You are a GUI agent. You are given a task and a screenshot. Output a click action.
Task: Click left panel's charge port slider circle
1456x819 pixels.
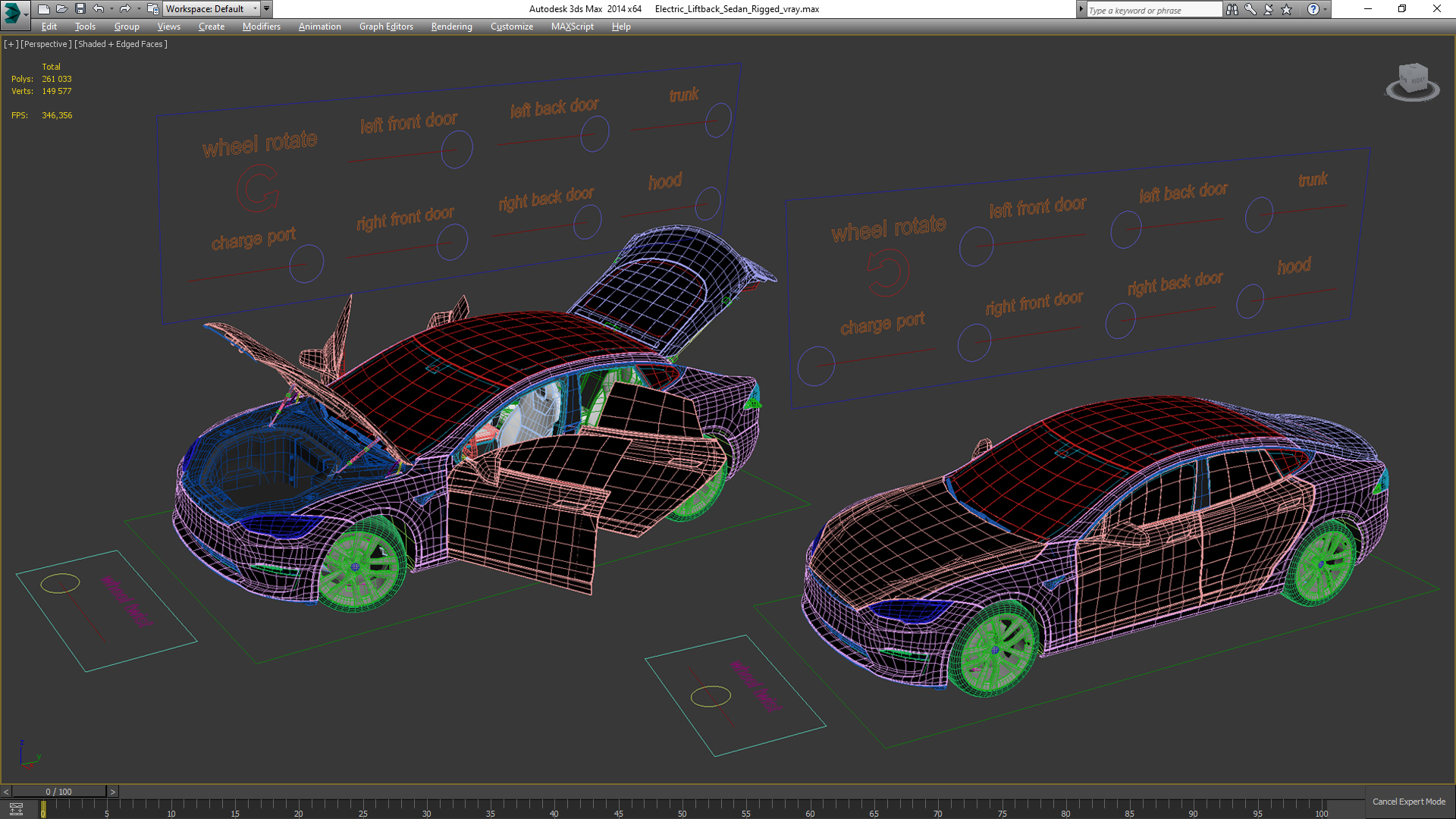click(x=306, y=264)
